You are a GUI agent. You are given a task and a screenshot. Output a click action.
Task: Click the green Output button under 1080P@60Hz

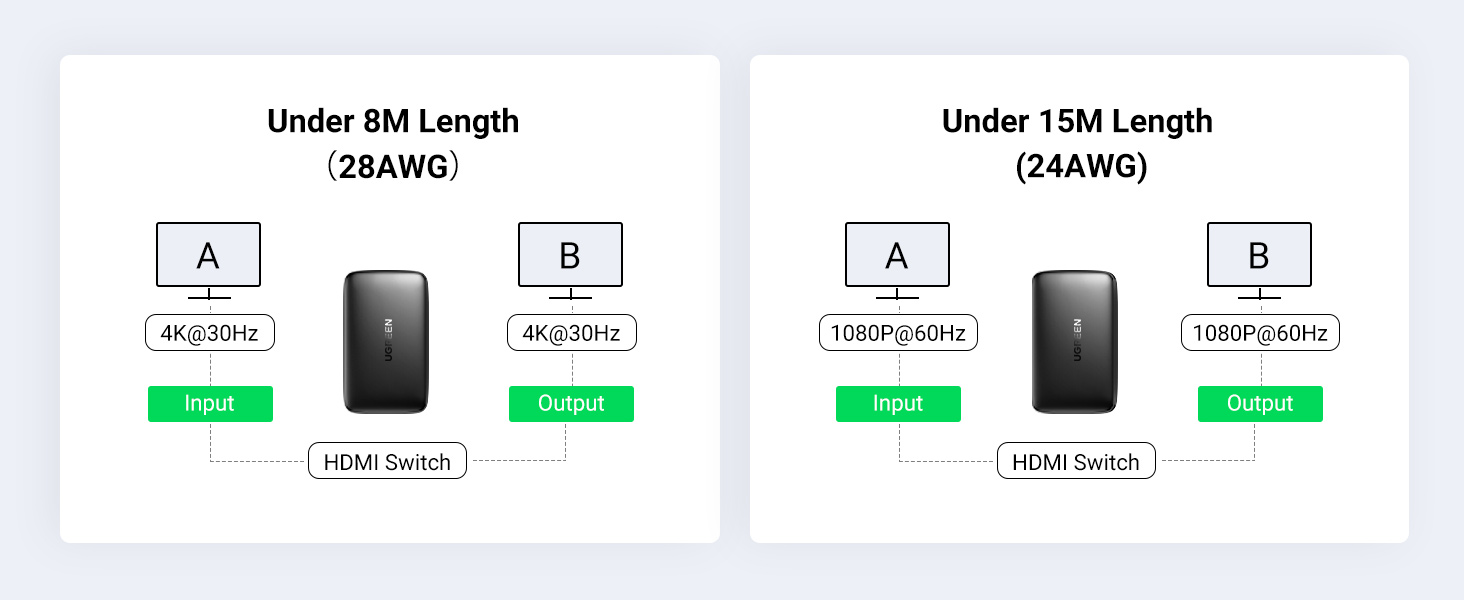1260,404
